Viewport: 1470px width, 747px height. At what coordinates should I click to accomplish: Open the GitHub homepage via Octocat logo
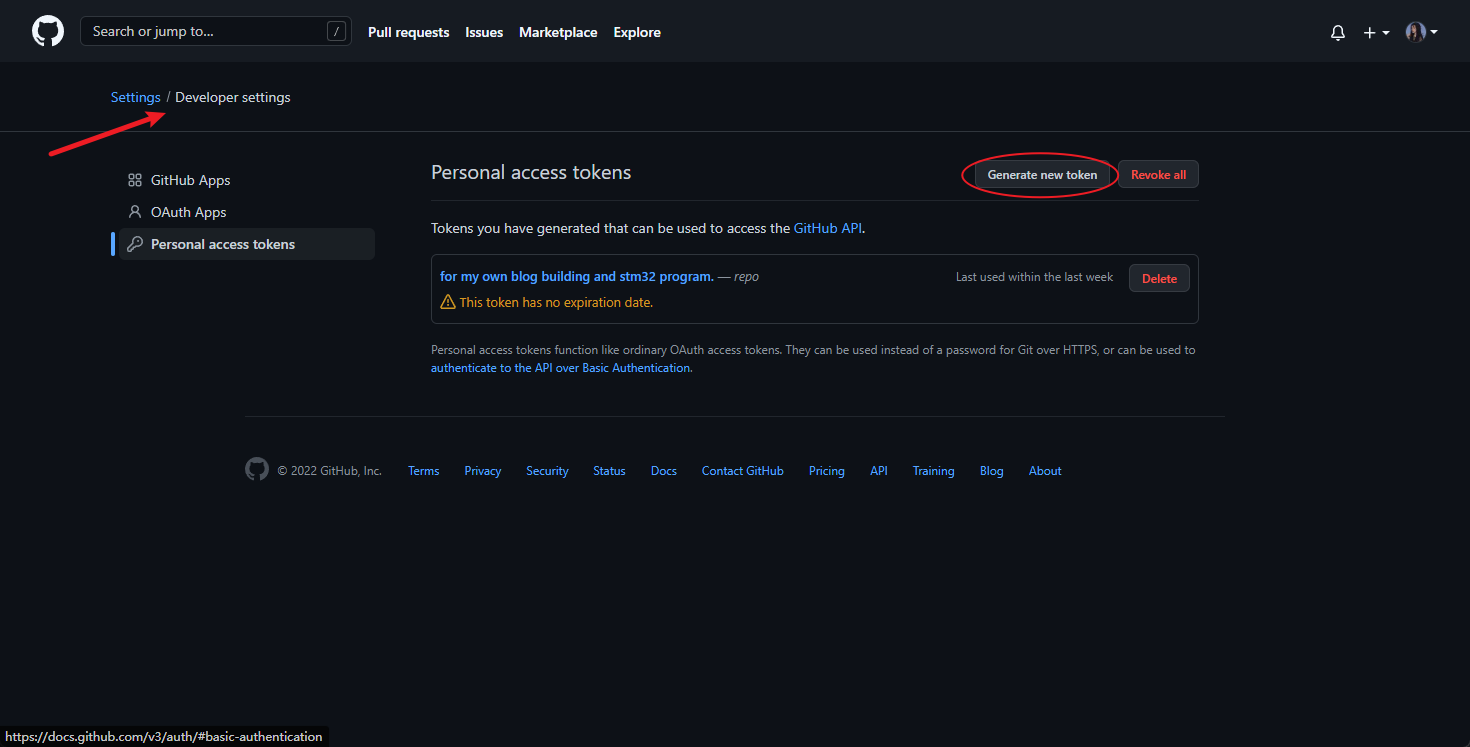[48, 31]
